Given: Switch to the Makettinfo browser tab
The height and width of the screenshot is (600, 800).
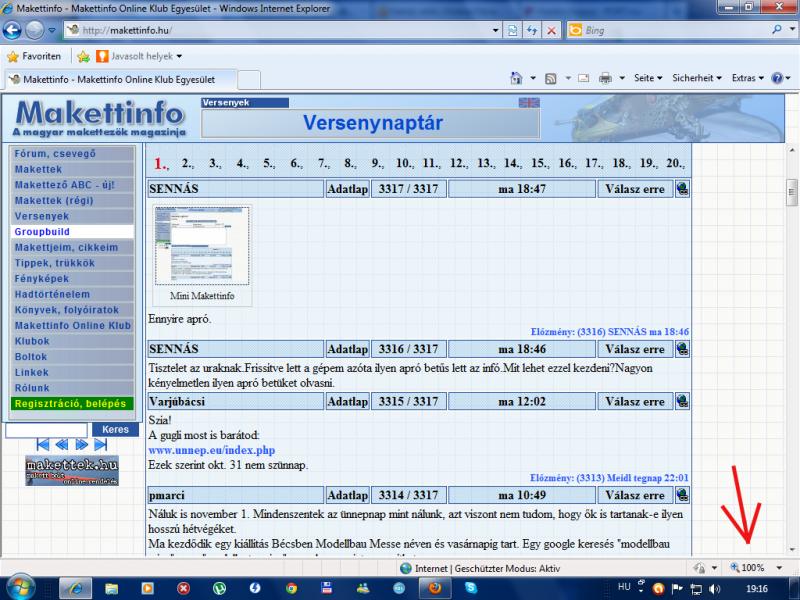Looking at the screenshot, I should [121, 79].
